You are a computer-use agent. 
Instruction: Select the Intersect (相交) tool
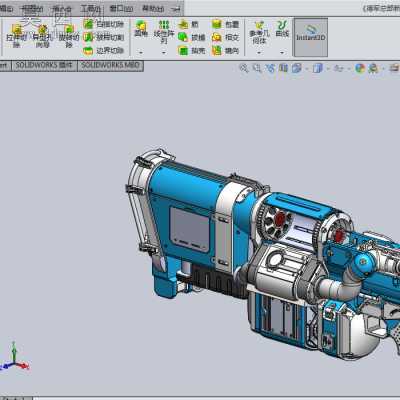[225, 37]
